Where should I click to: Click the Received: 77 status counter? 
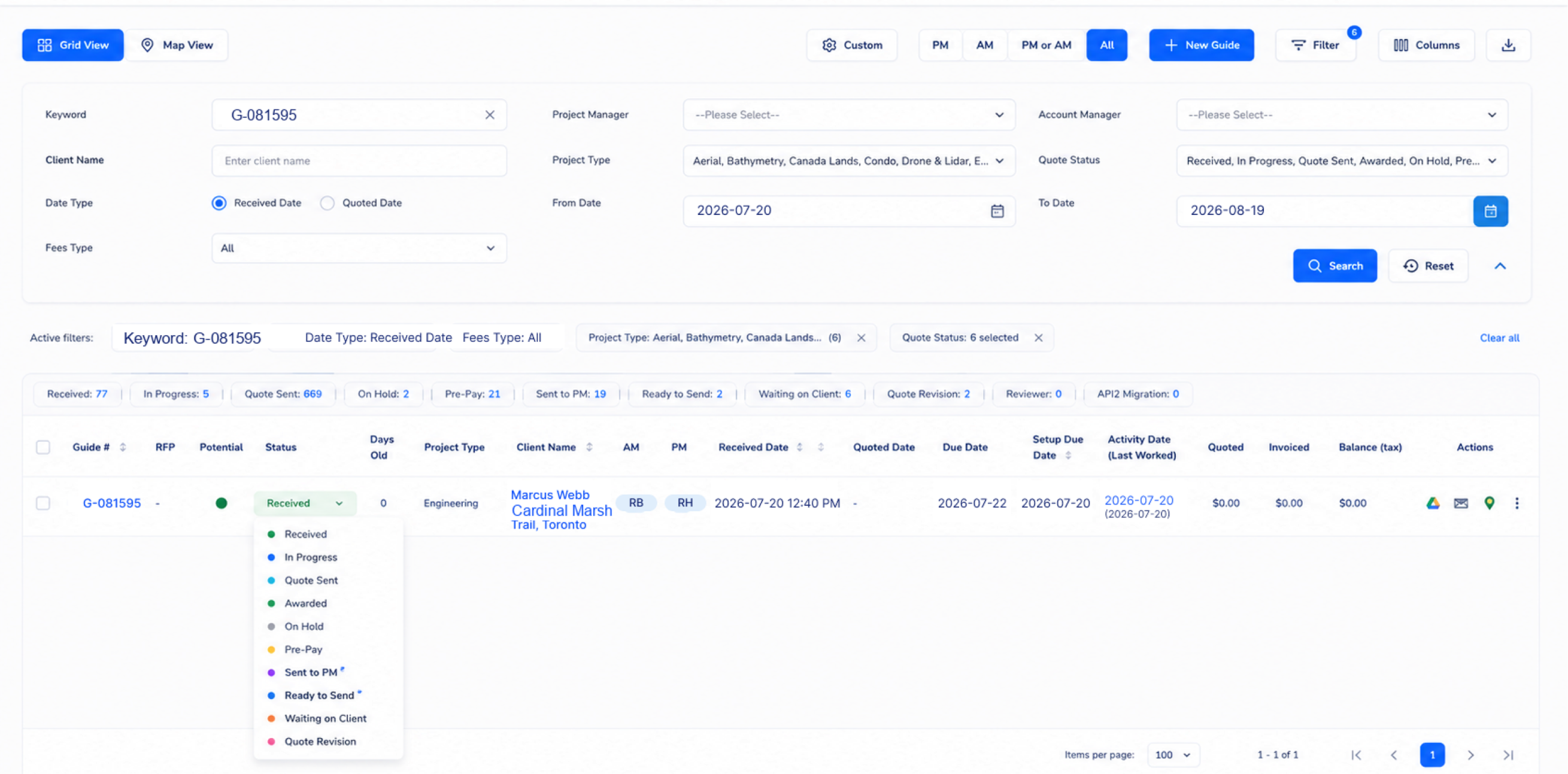pyautogui.click(x=77, y=394)
